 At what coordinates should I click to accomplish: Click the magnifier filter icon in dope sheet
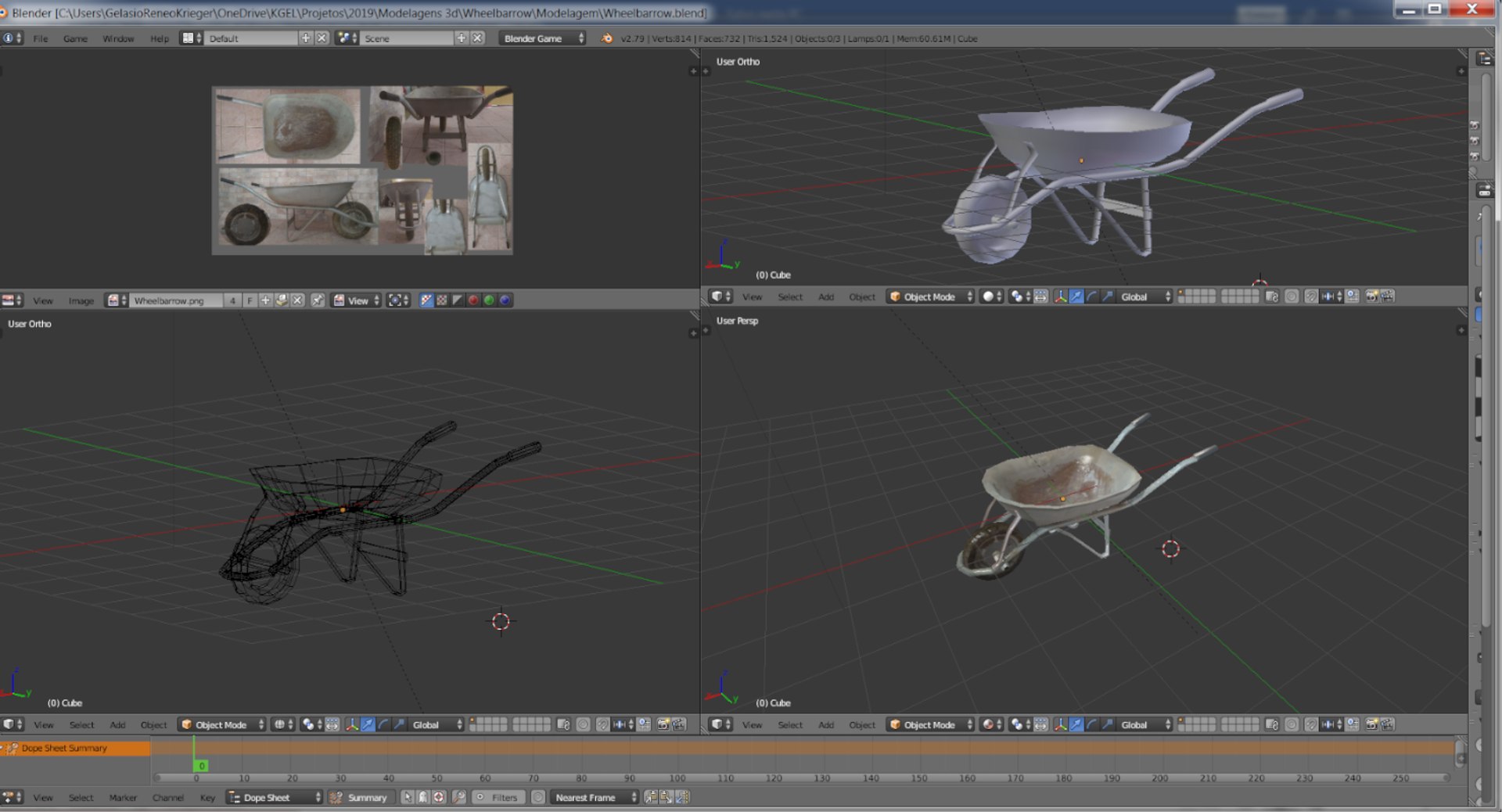tap(459, 797)
